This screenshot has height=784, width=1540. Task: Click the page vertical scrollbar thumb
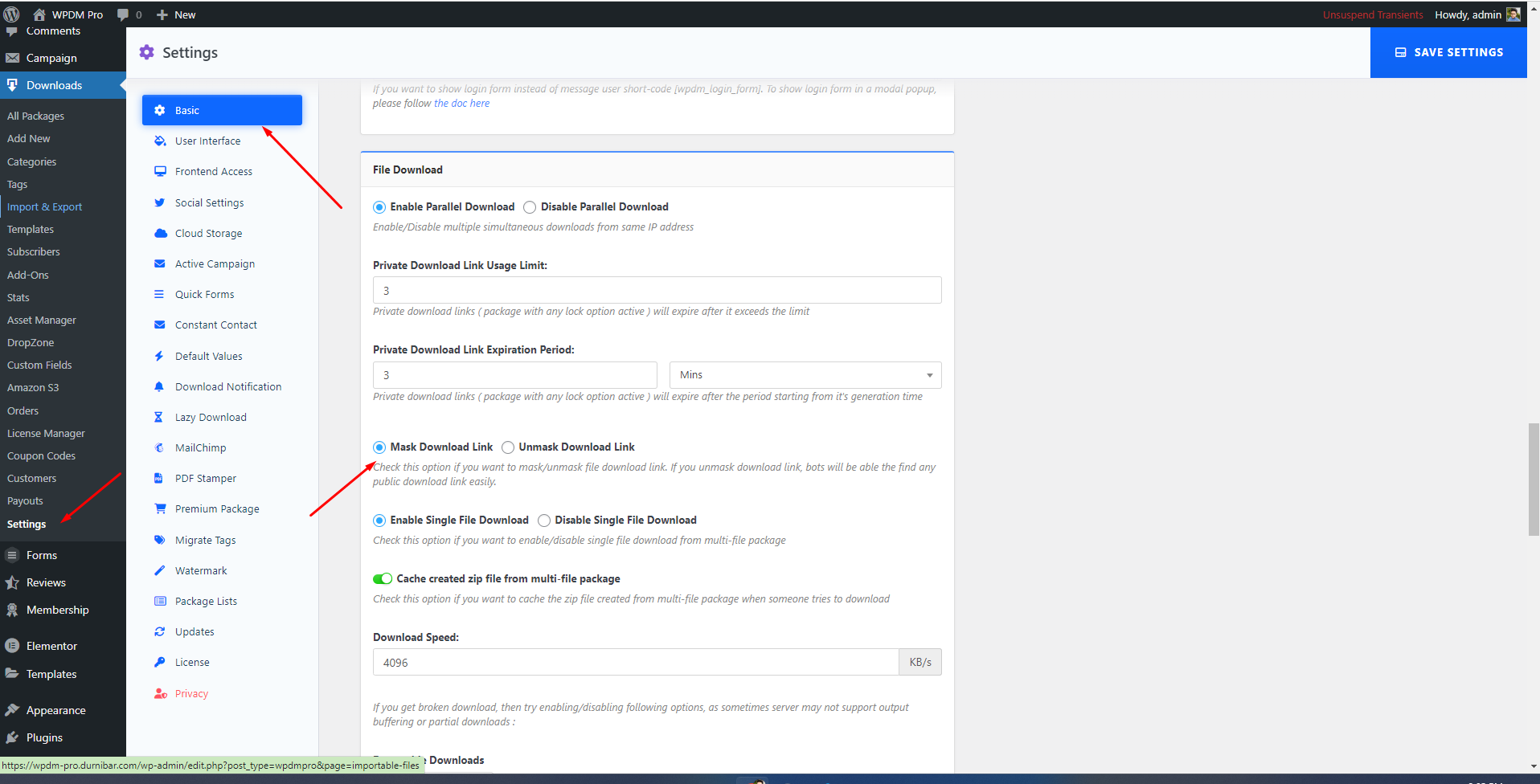pos(1534,479)
